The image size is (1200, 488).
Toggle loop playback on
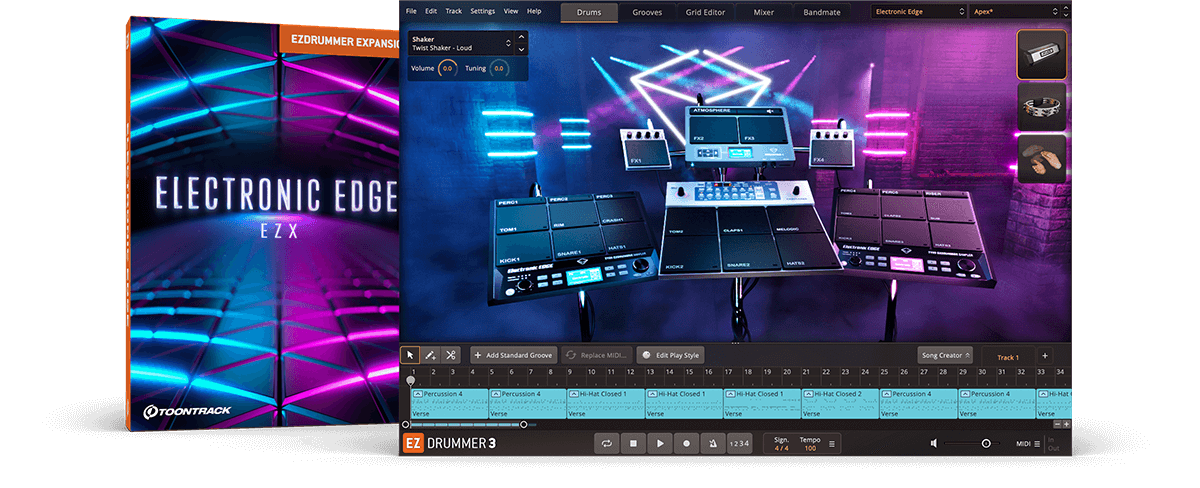pyautogui.click(x=606, y=442)
